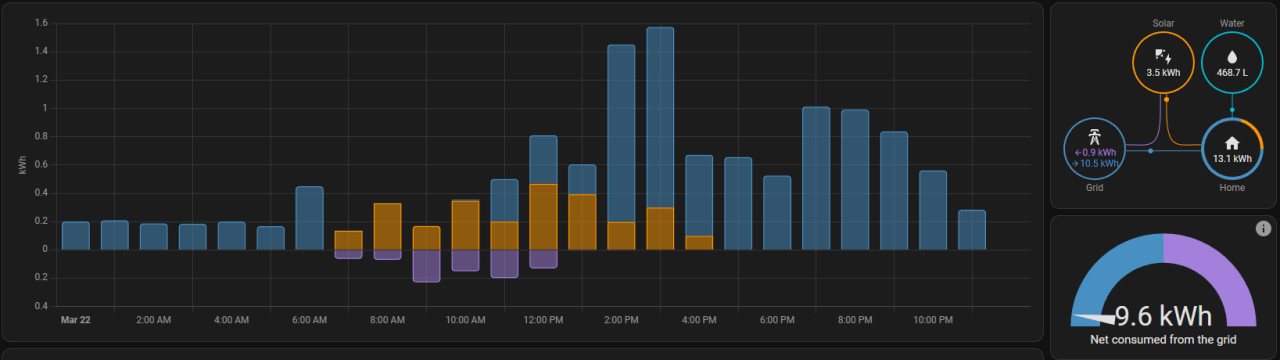This screenshot has height=360, width=1280.
Task: Click the 13.1 kWh home value
Action: (1232, 158)
